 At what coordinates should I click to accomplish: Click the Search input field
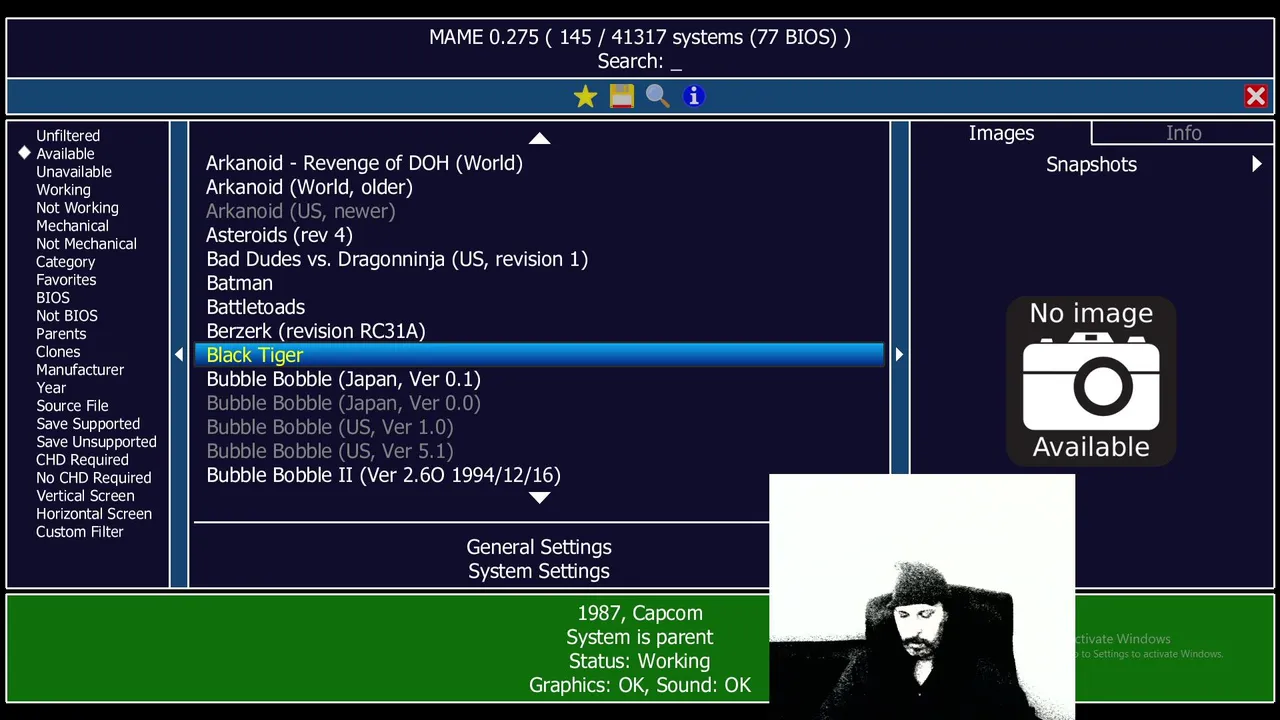pos(640,61)
